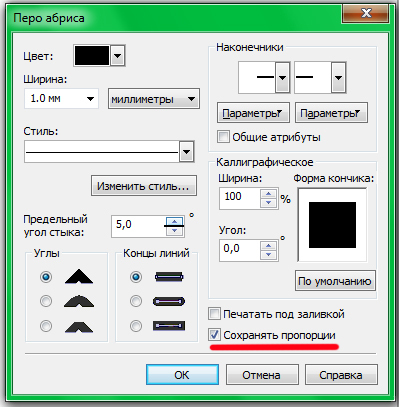
Task: Open the start arrowhead dropdown
Action: (x=282, y=78)
